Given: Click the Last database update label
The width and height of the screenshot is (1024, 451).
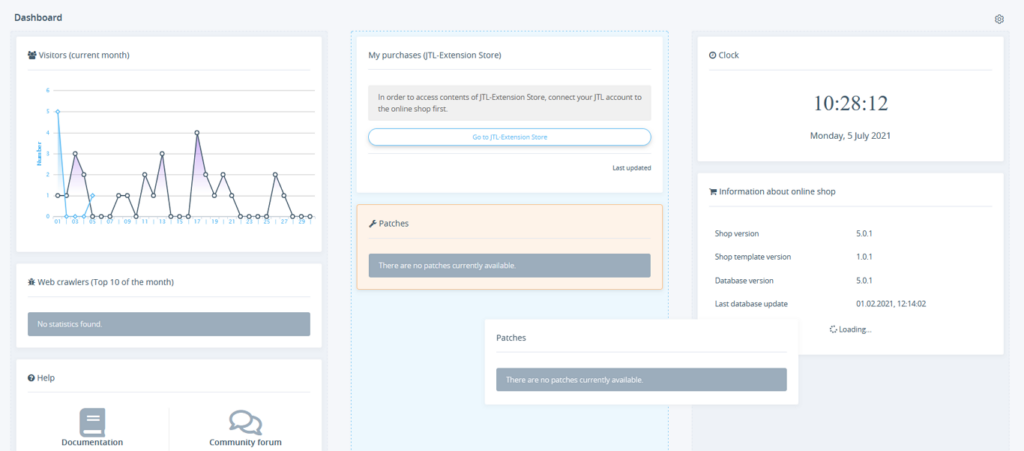Looking at the screenshot, I should (751, 304).
